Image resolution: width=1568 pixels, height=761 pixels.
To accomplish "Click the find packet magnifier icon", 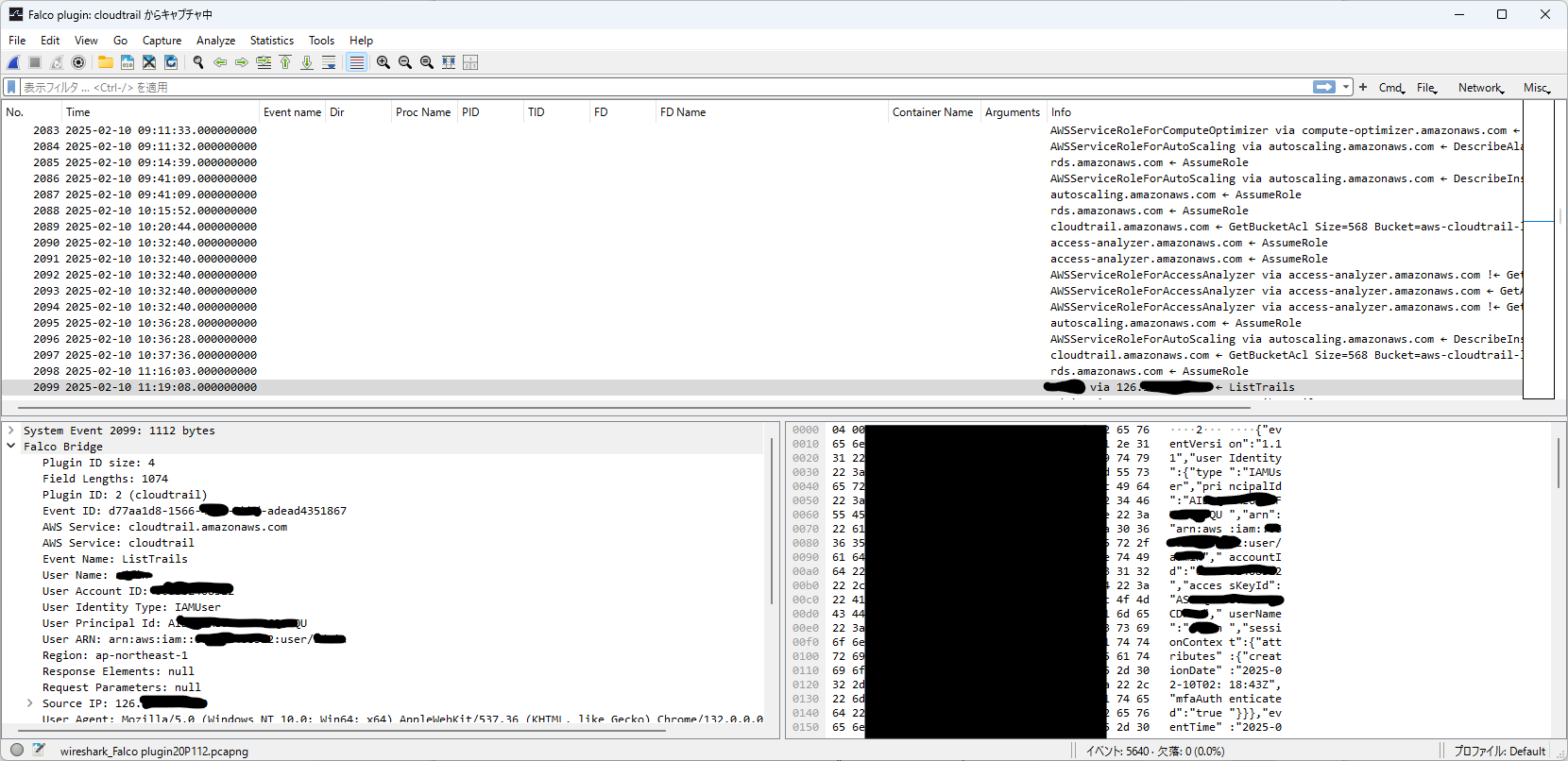I will [198, 62].
